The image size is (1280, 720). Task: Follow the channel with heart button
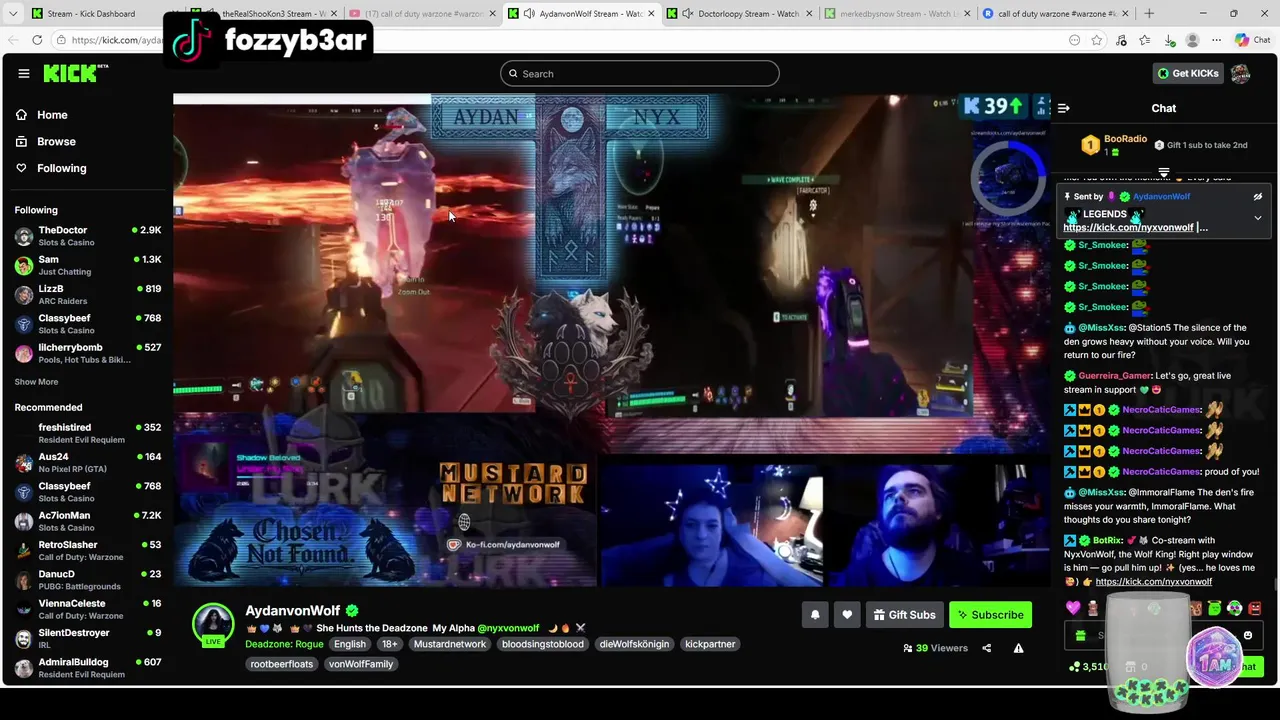point(847,615)
